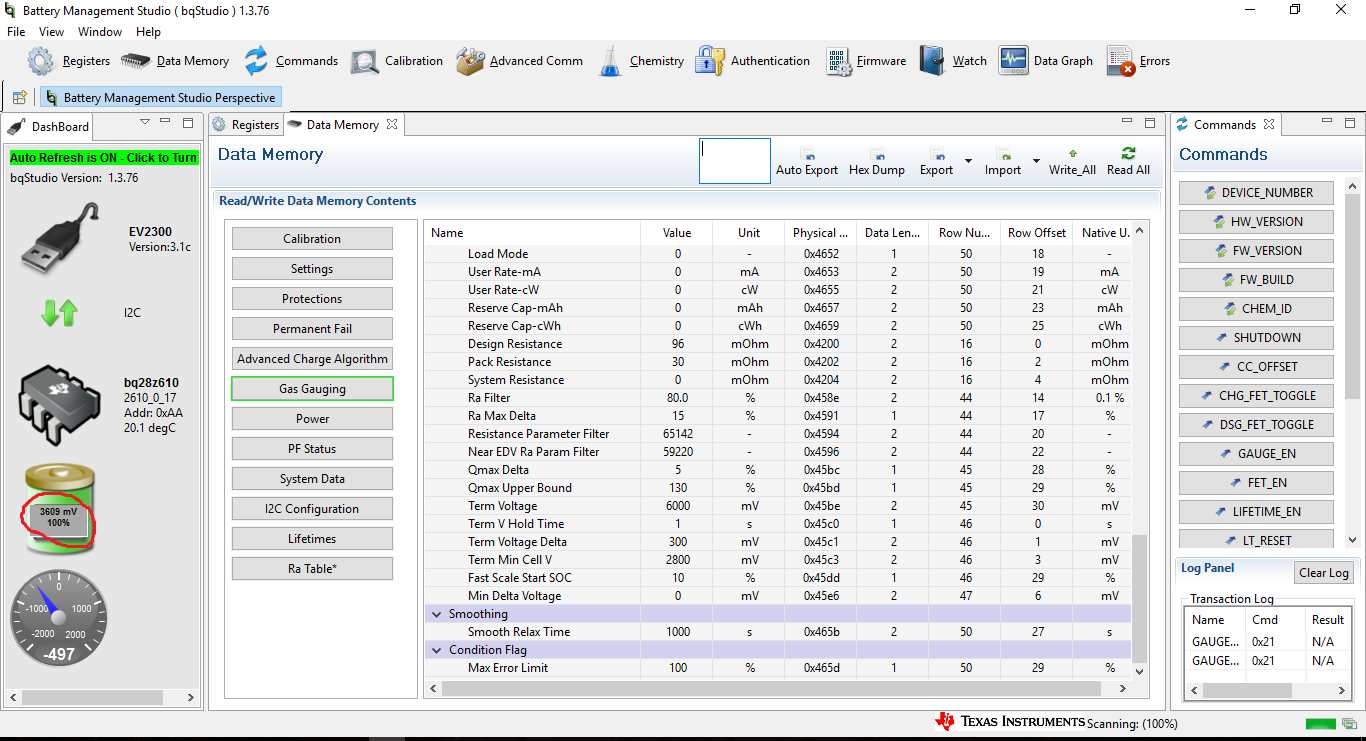Viewport: 1366px width, 741px height.
Task: Open the Authentication padlock tool
Action: pyautogui.click(x=753, y=61)
